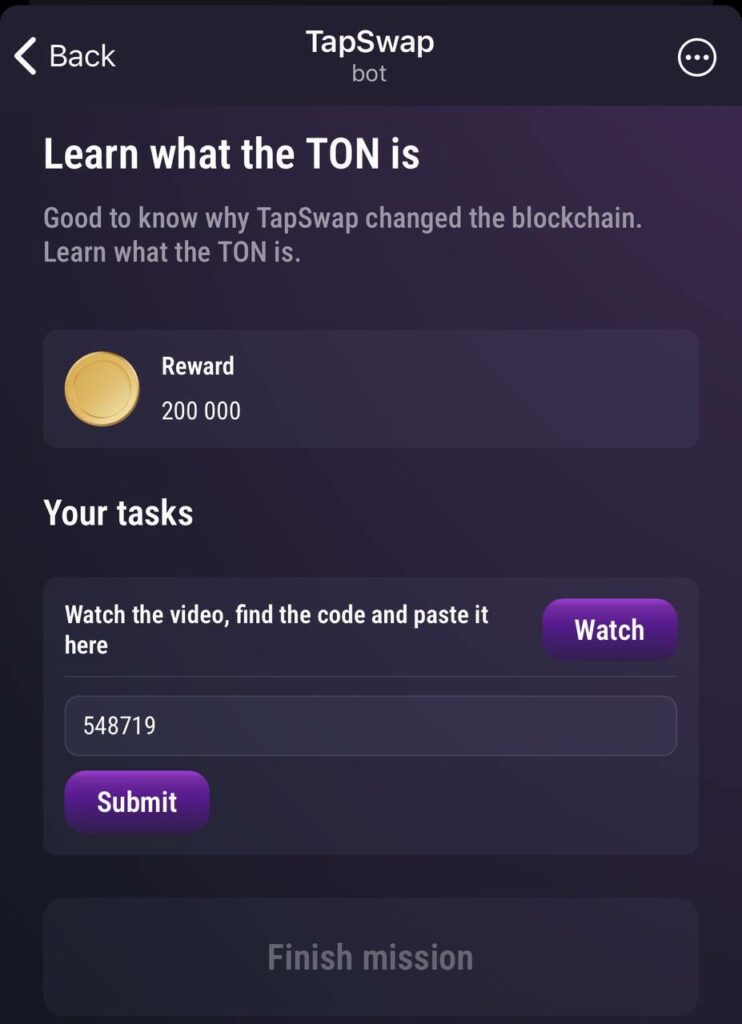The width and height of the screenshot is (742, 1024).
Task: Tap the gold coin reward icon
Action: coord(102,389)
